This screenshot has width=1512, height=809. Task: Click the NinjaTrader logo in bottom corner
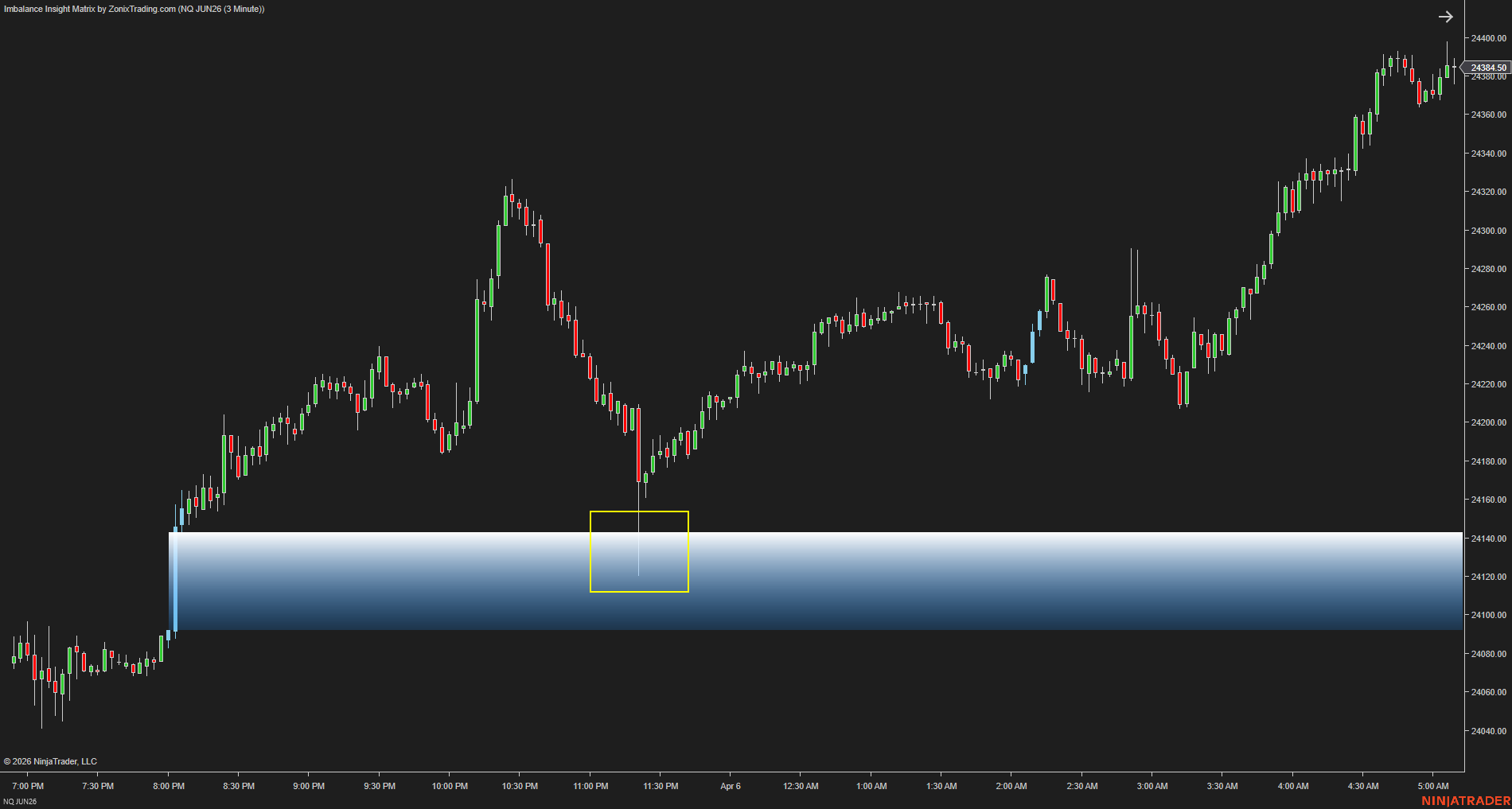(1465, 800)
